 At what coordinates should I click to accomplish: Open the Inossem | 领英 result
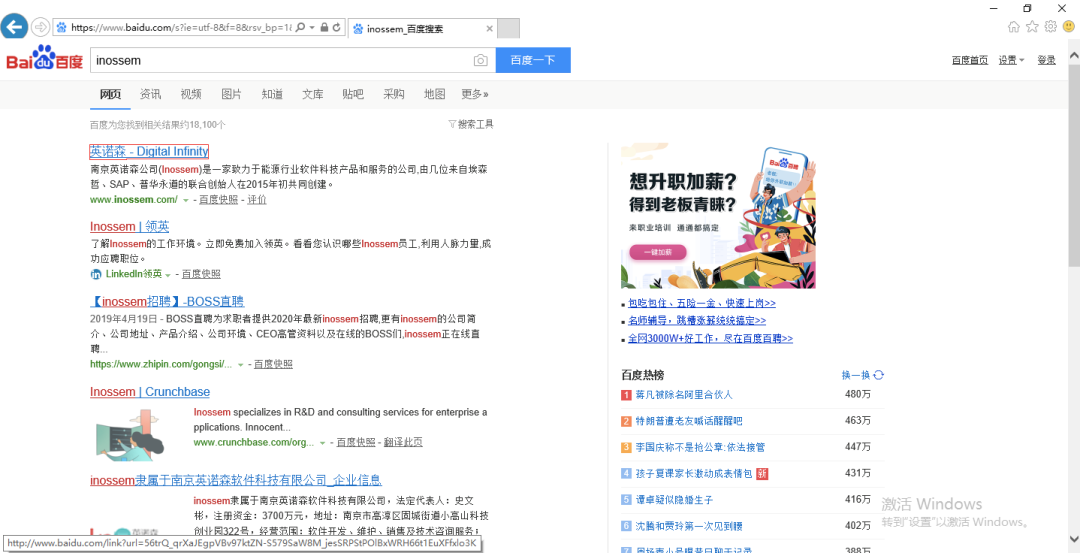point(129,227)
